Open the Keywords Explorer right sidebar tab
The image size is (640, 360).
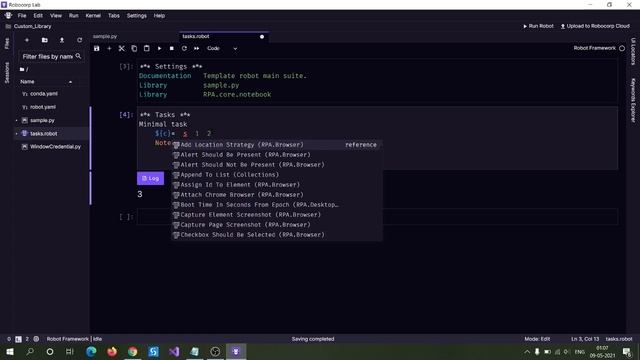633,100
